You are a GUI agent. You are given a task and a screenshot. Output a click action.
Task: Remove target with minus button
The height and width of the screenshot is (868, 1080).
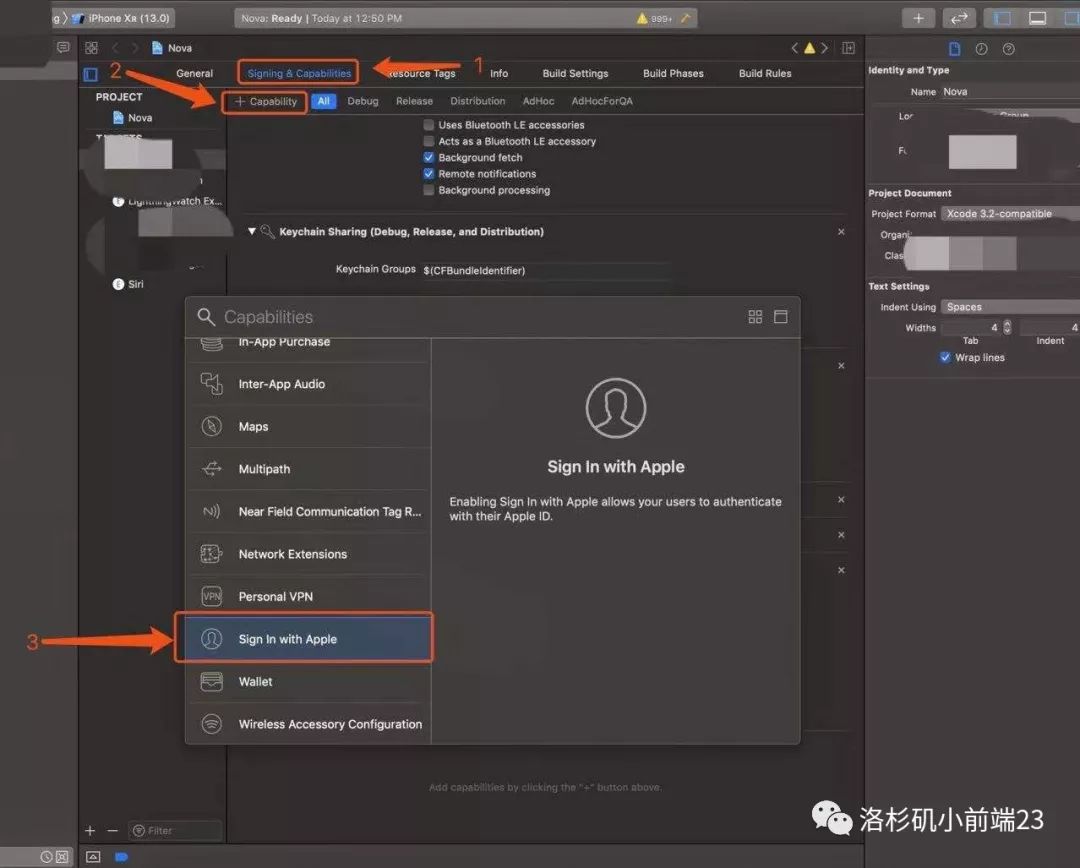(x=113, y=831)
